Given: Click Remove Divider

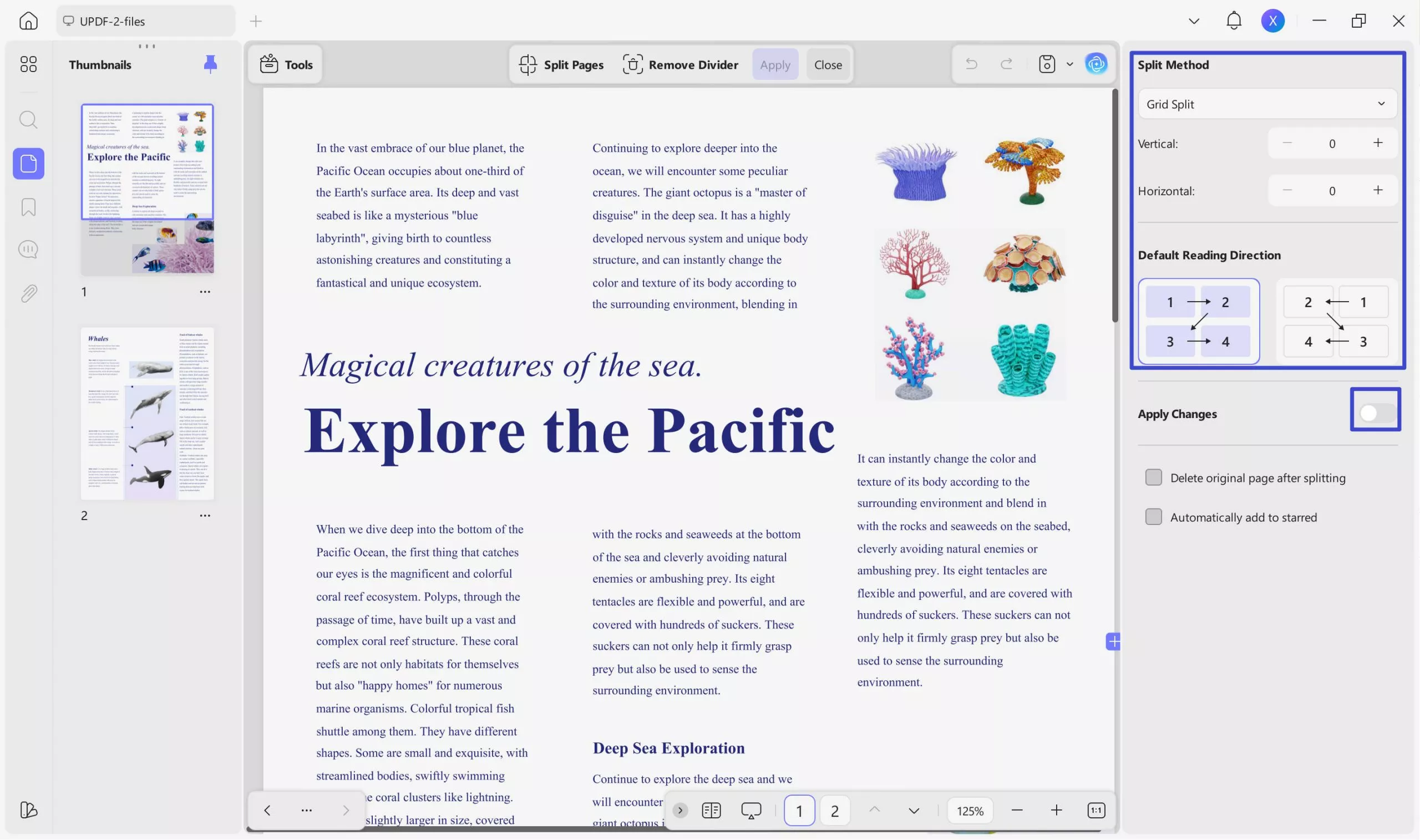Looking at the screenshot, I should [x=680, y=64].
